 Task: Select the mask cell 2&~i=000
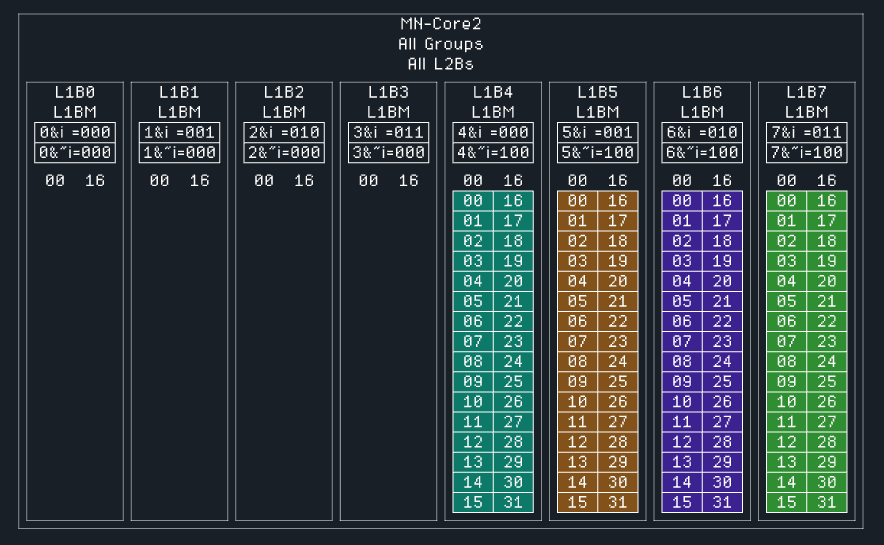pyautogui.click(x=284, y=153)
